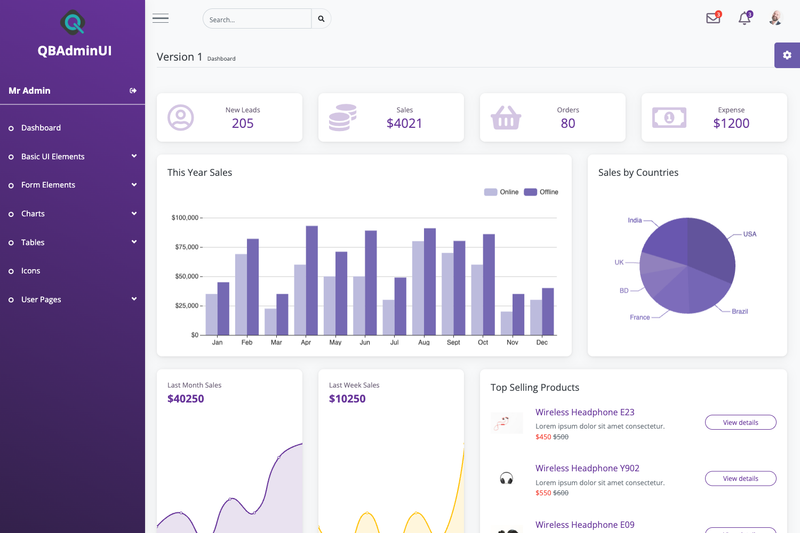Click the Top Selling Products heading
The height and width of the screenshot is (533, 800).
535,388
